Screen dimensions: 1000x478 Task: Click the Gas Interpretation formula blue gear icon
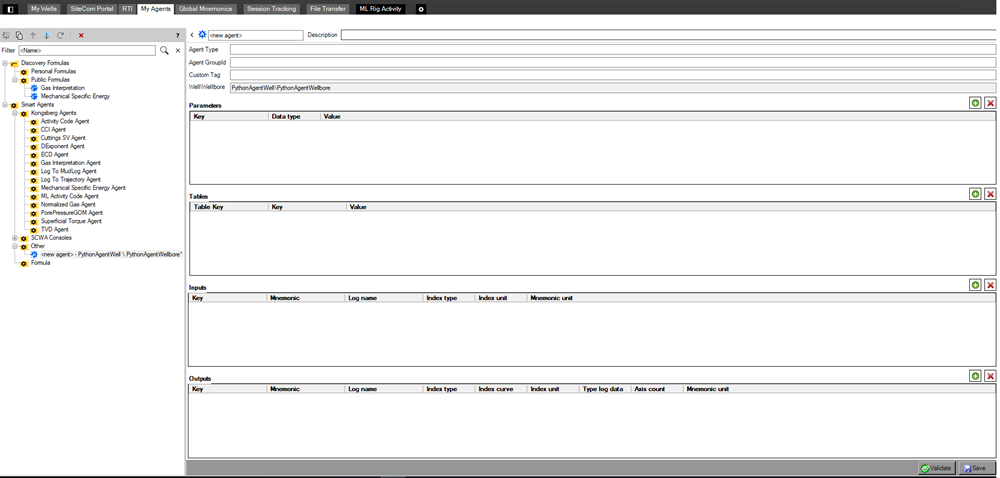coord(34,88)
